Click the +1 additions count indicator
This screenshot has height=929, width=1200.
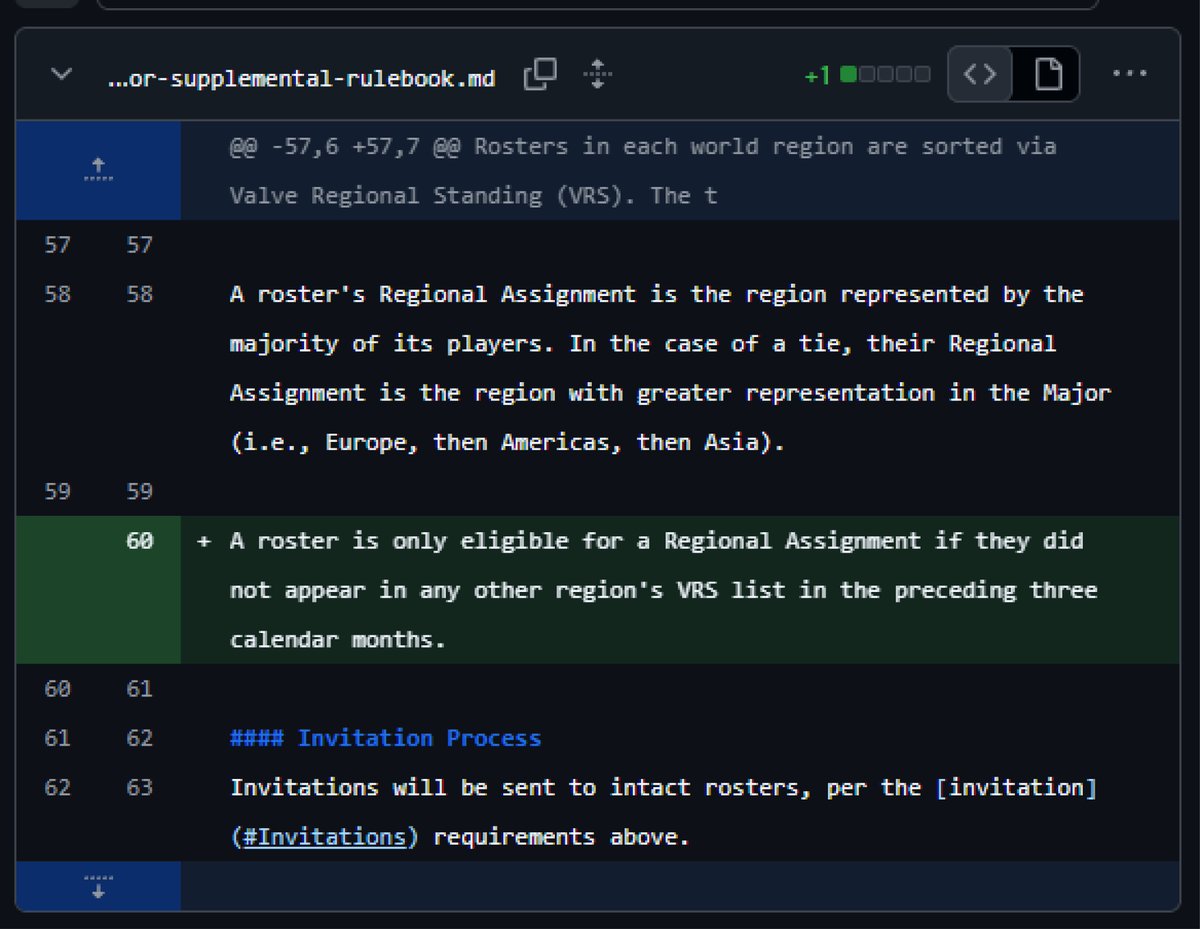click(817, 76)
